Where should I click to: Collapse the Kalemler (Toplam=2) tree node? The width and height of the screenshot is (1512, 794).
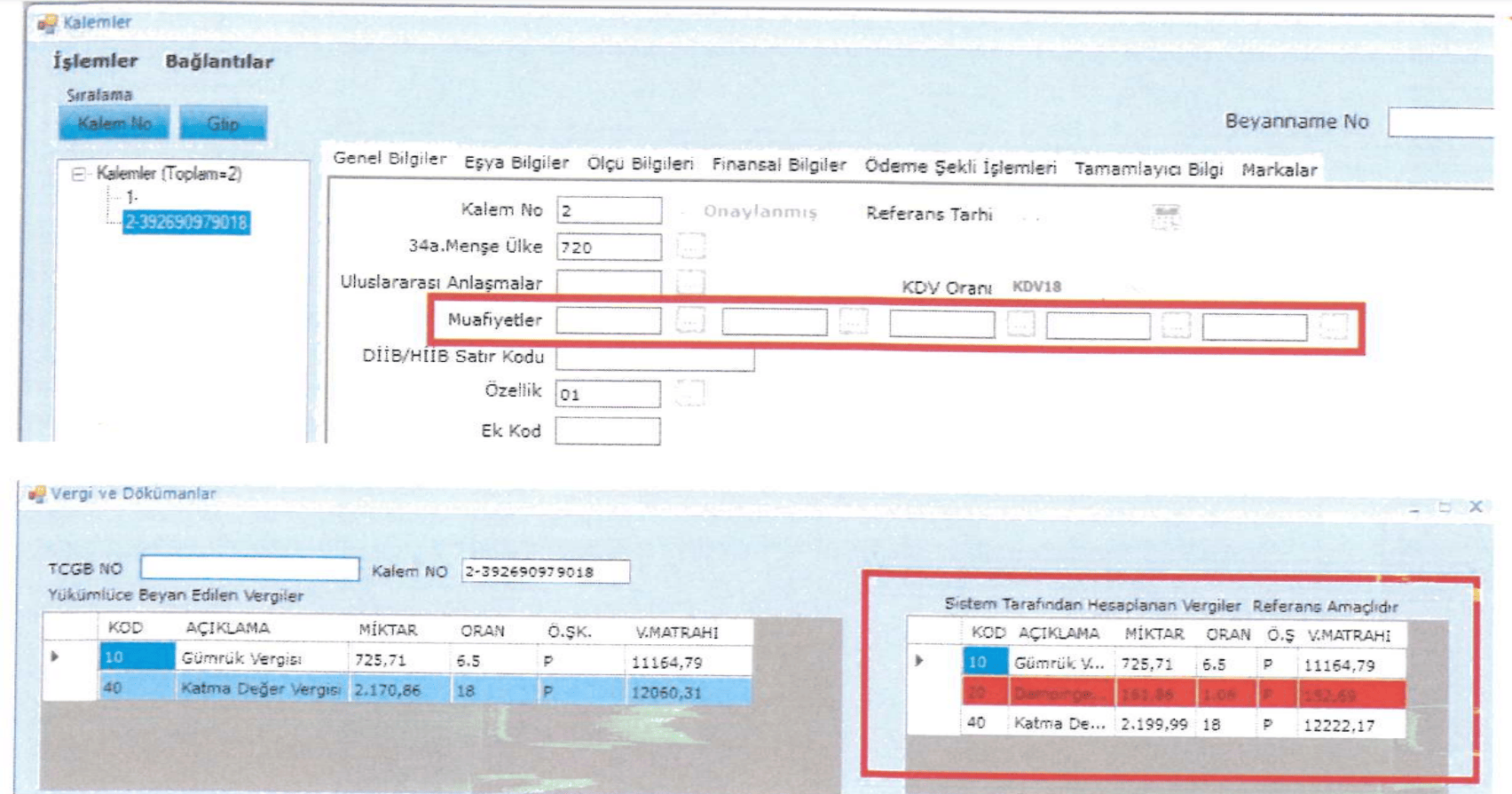(78, 174)
